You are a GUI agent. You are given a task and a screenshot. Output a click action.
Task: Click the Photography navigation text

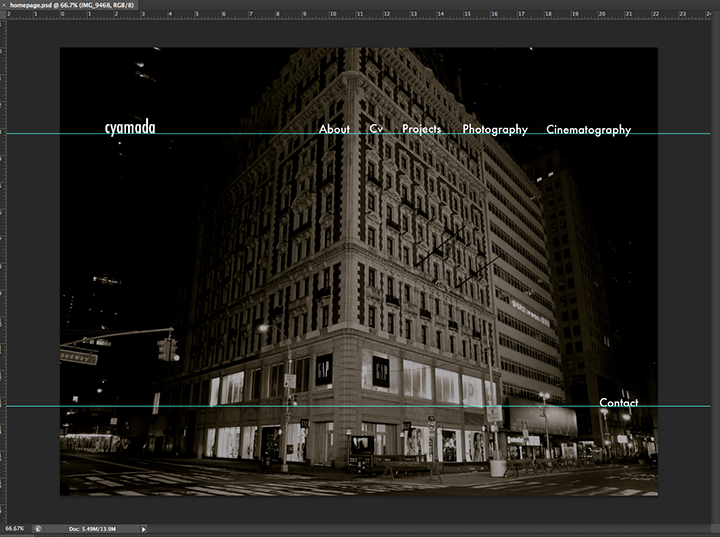[x=494, y=129]
